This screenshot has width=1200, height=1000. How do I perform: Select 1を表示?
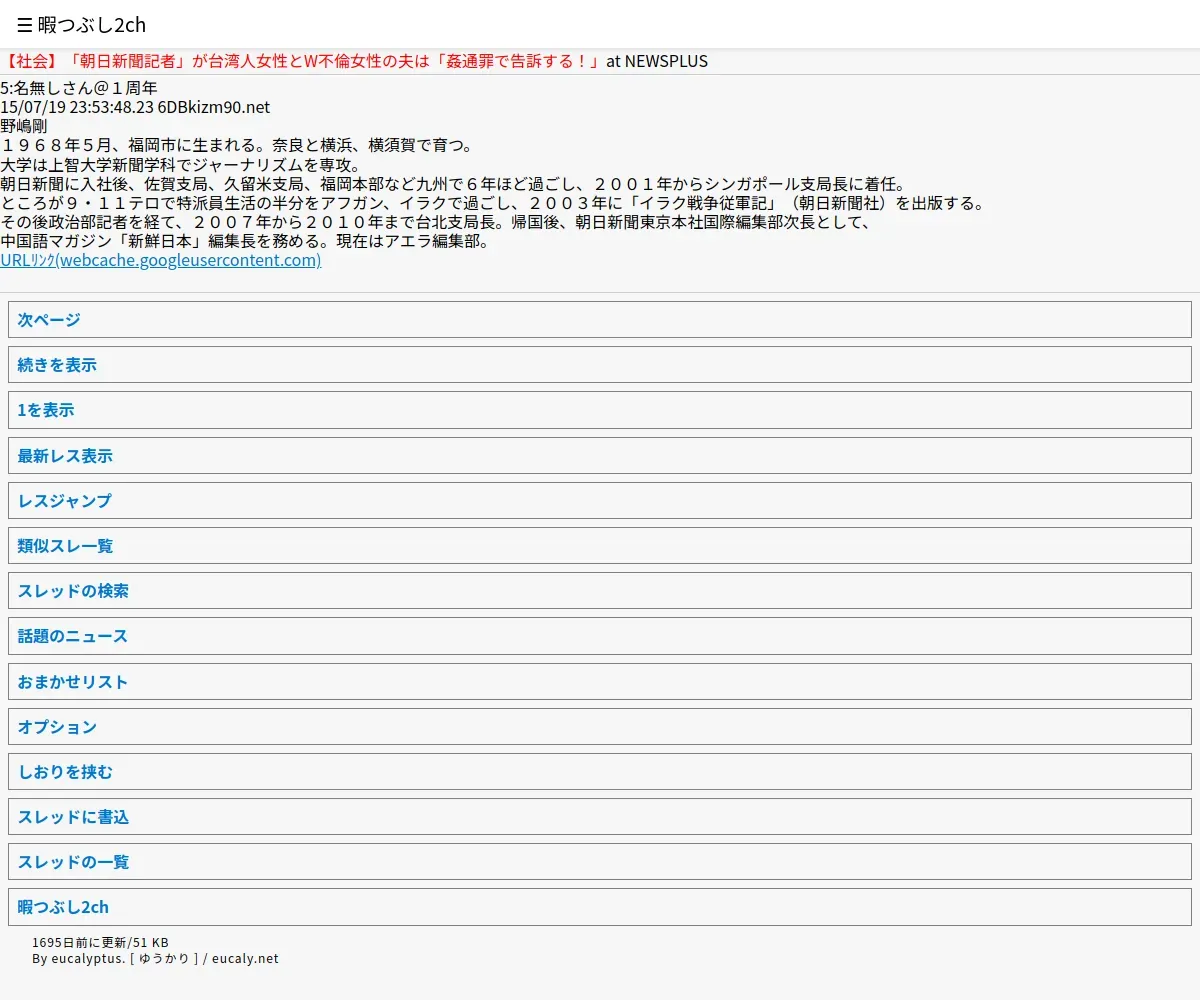(600, 410)
